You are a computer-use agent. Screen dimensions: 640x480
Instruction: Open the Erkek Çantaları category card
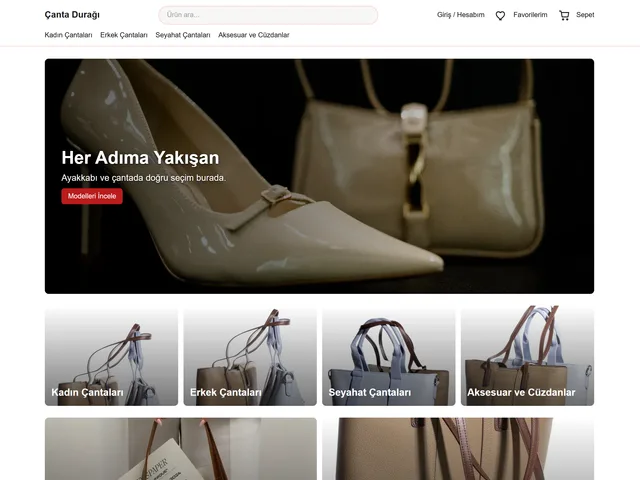250,357
